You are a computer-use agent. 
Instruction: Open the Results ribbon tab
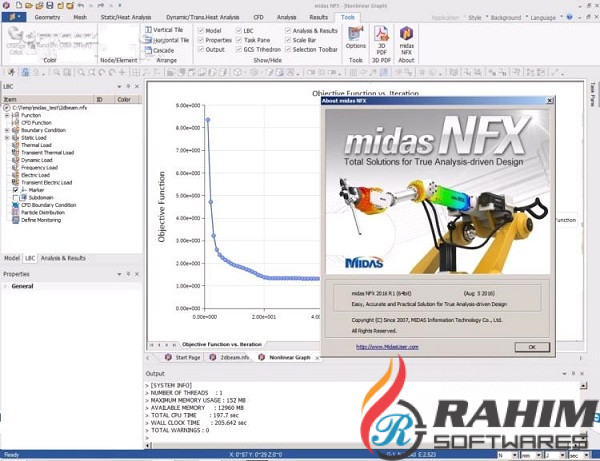318,17
